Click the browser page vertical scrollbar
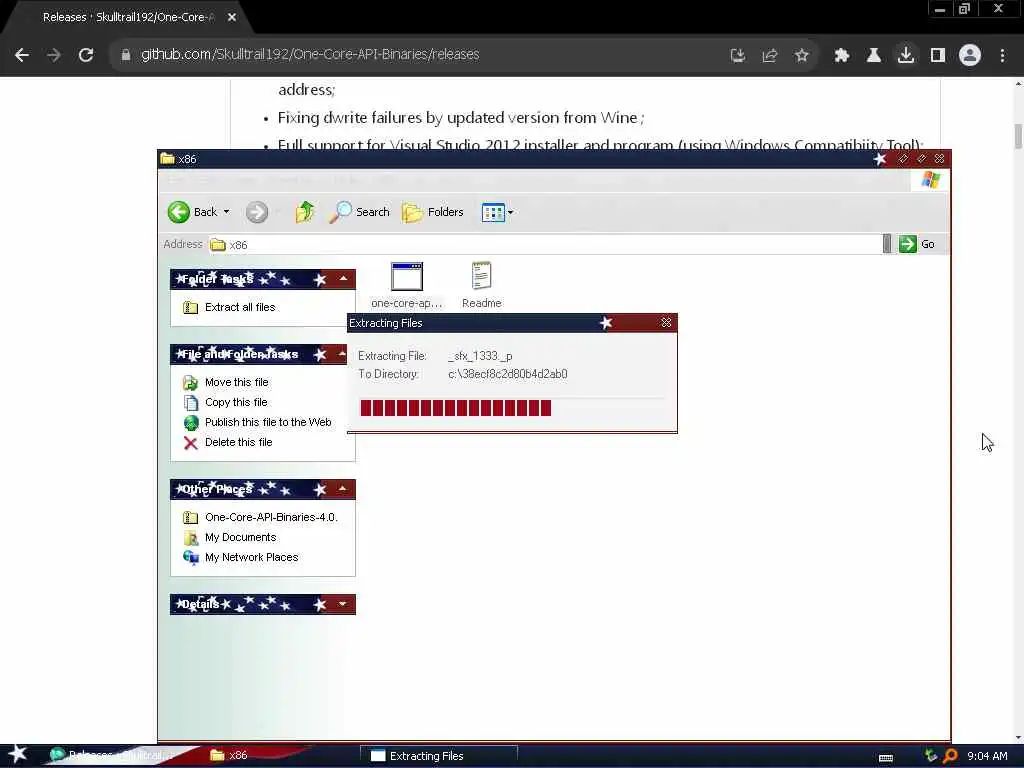 [x=1018, y=136]
